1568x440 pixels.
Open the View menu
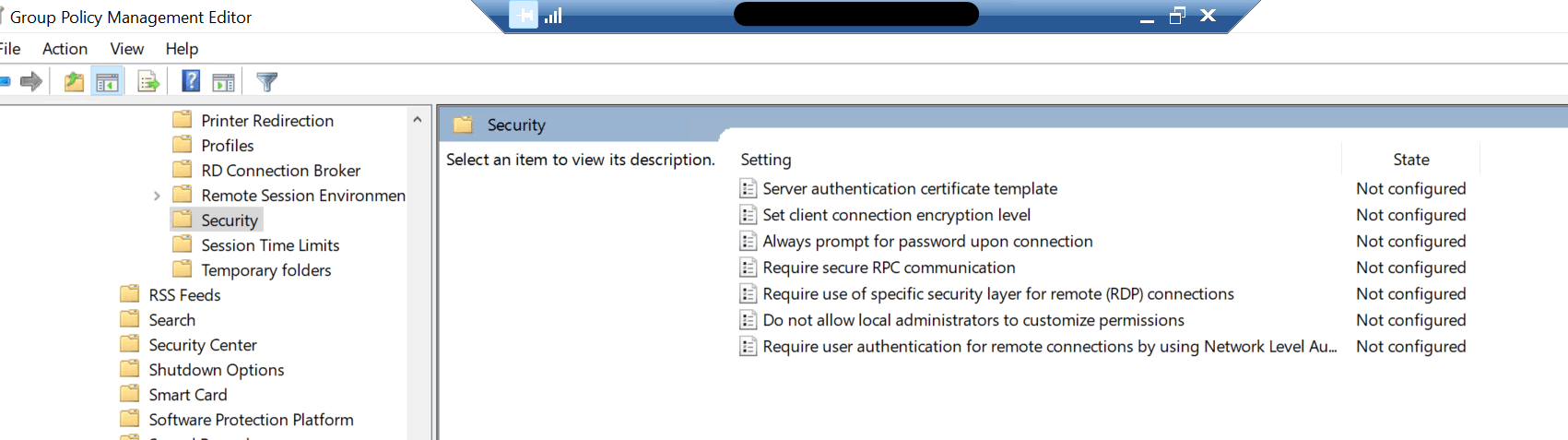126,49
